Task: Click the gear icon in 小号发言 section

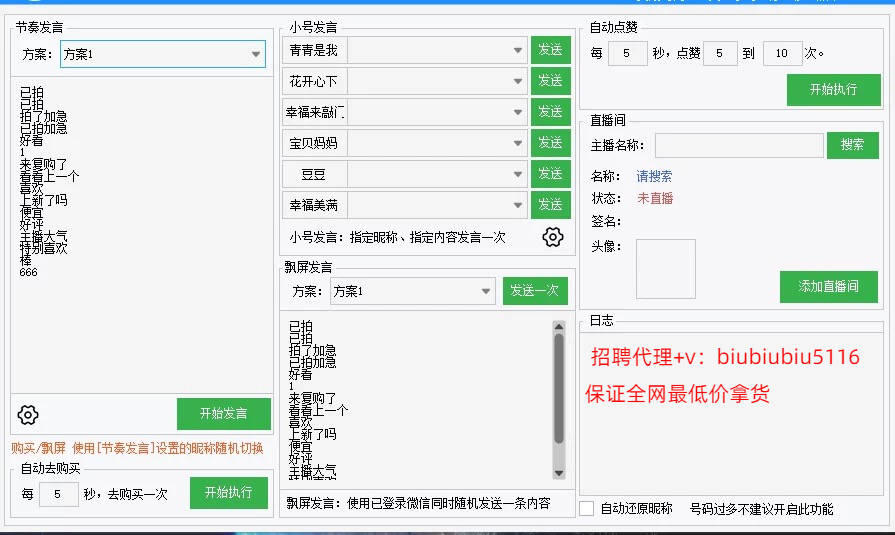Action: point(553,237)
